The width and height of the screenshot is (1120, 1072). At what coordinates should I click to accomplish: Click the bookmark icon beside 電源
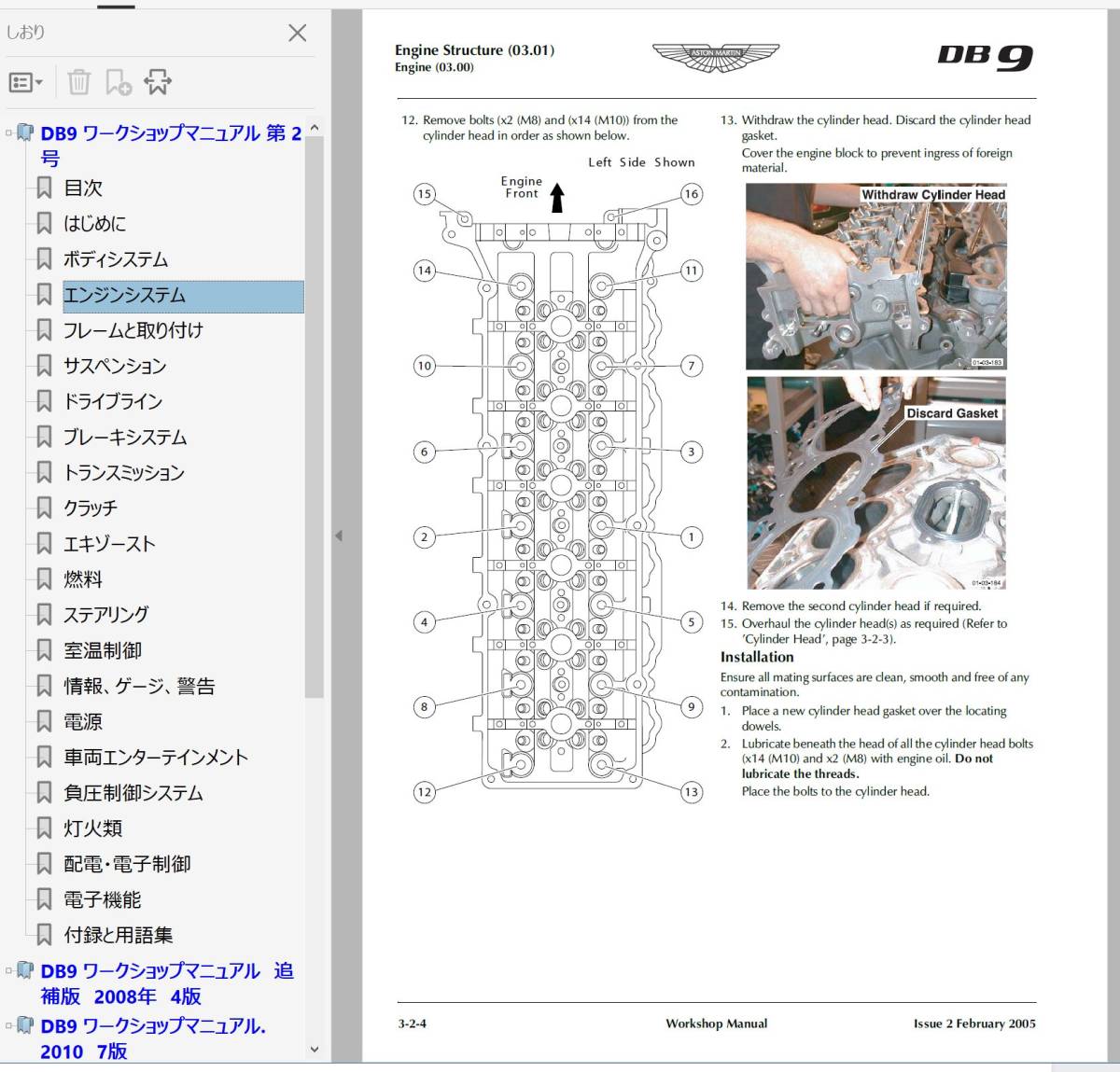[x=44, y=721]
